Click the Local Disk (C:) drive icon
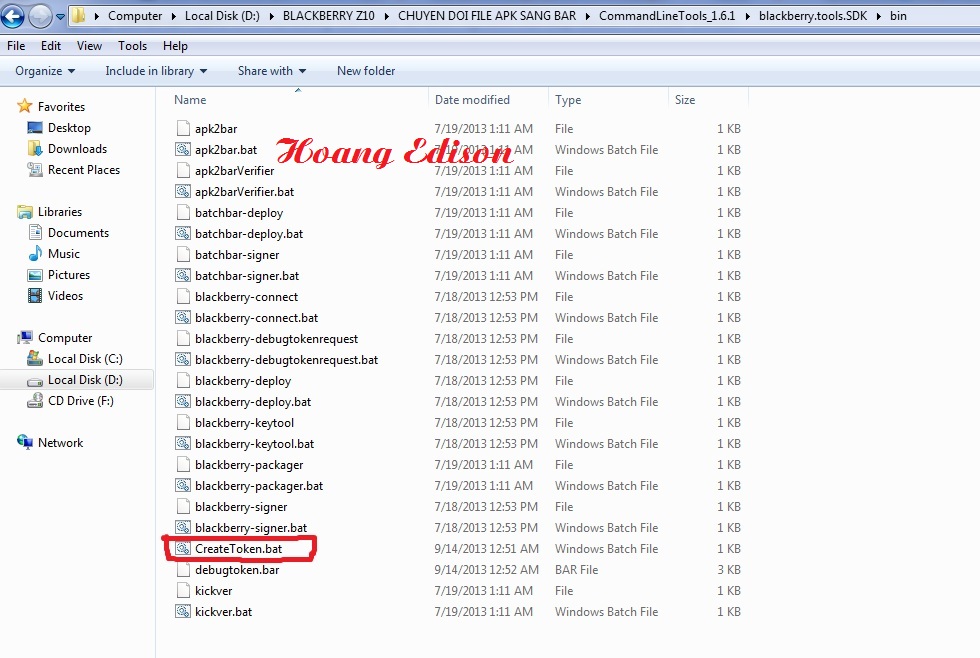 click(35, 359)
